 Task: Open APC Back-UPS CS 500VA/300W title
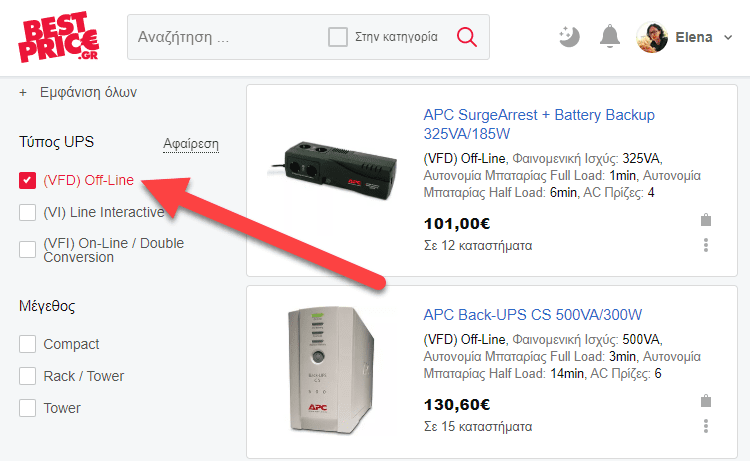(532, 315)
